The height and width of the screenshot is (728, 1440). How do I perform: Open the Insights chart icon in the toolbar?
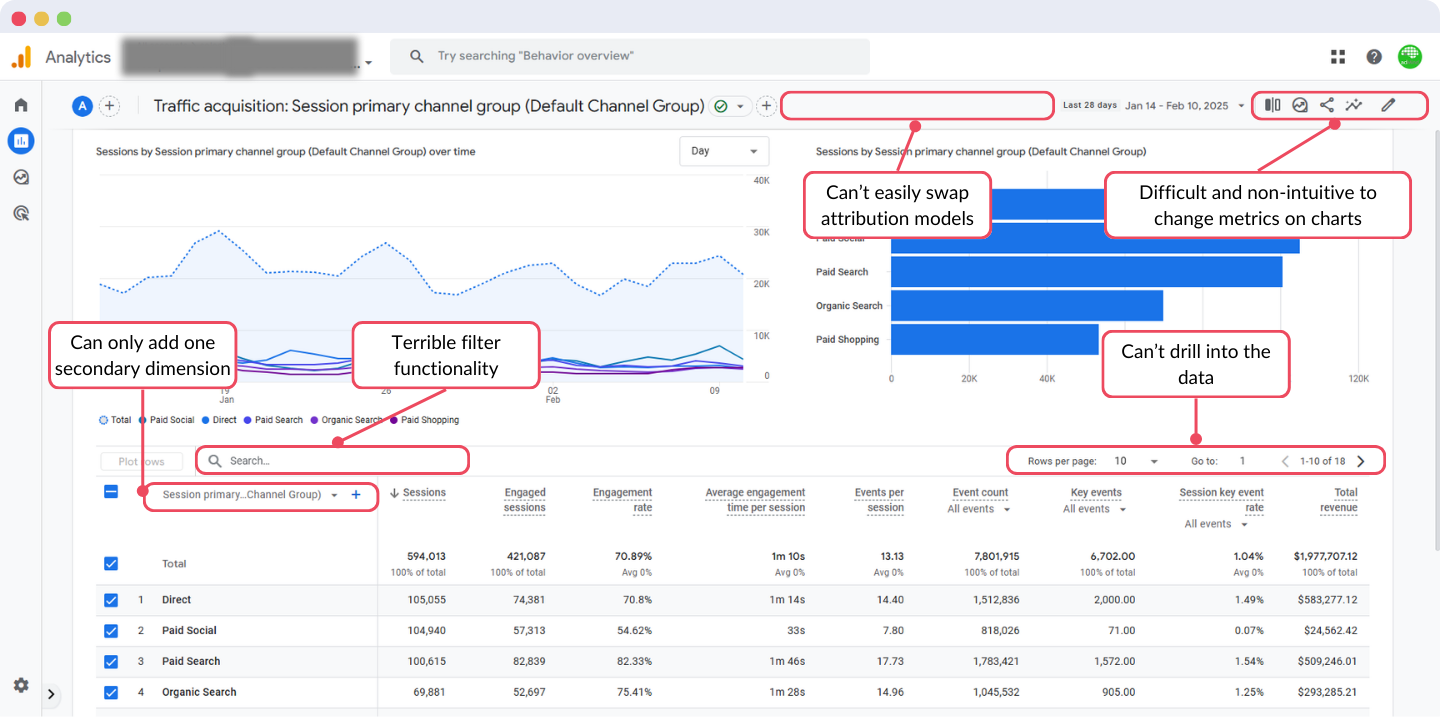tap(1300, 104)
